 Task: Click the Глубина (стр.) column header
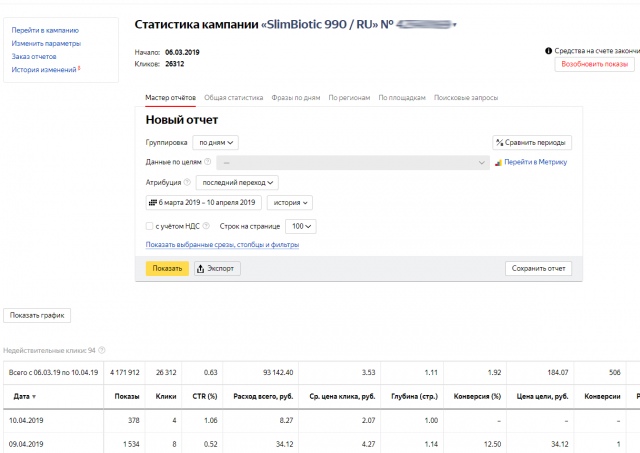(414, 396)
